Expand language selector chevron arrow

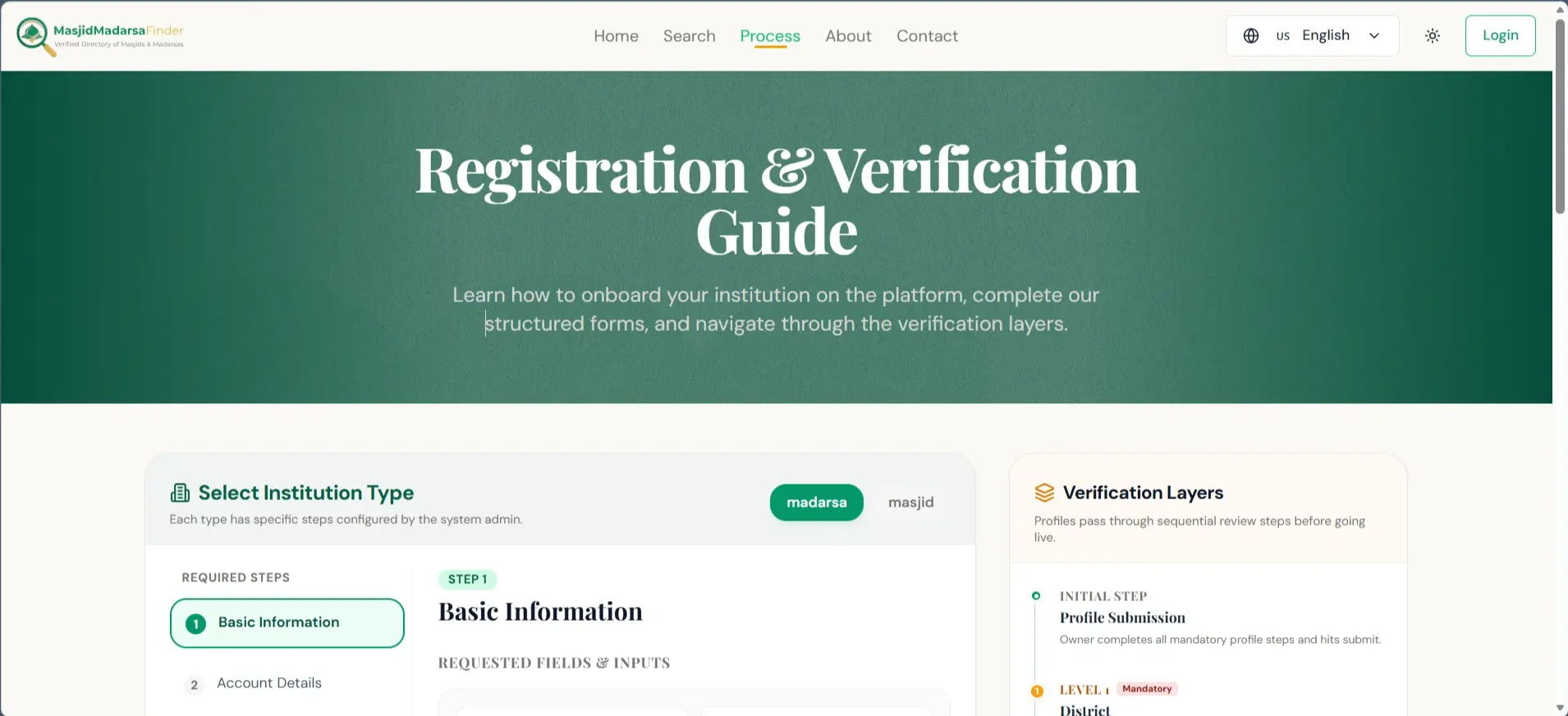[x=1374, y=35]
